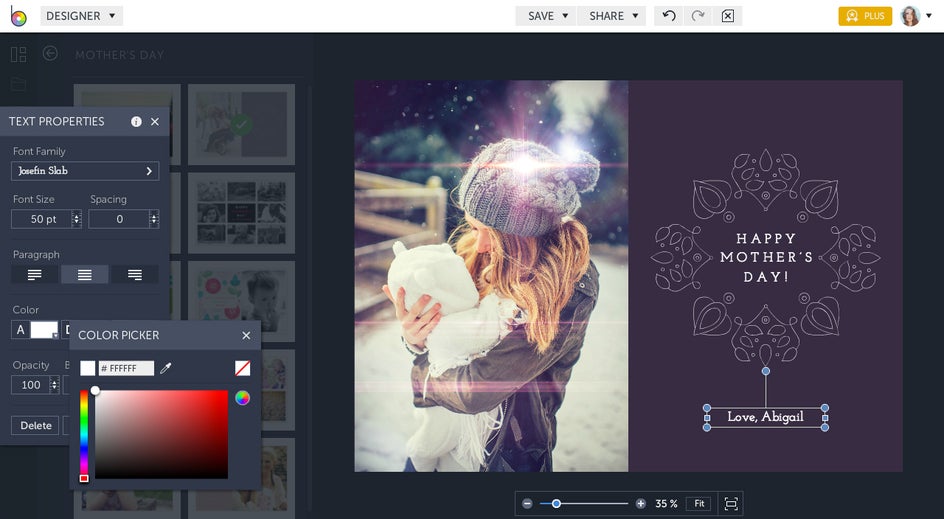Click the Font Size stepper arrows
944x519 pixels.
click(76, 219)
